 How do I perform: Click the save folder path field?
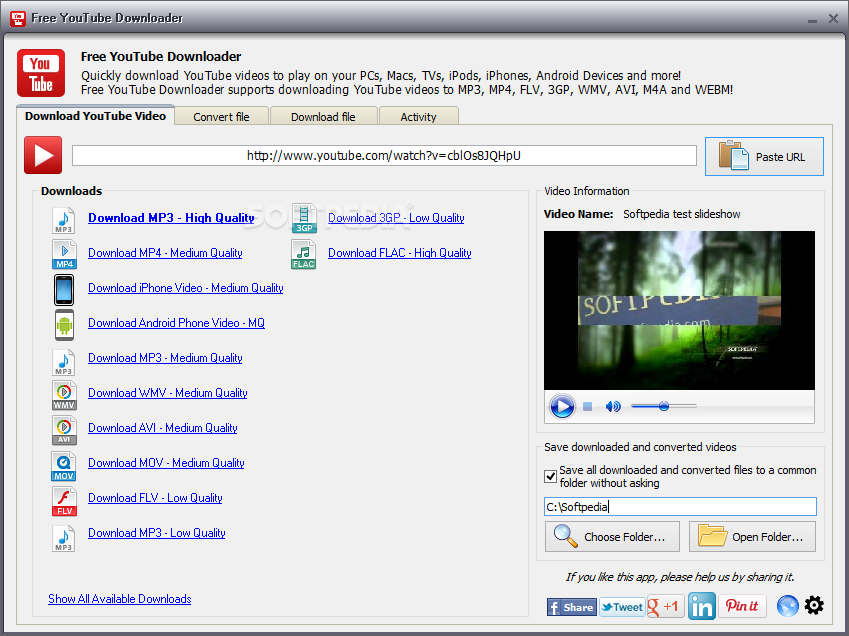click(680, 507)
